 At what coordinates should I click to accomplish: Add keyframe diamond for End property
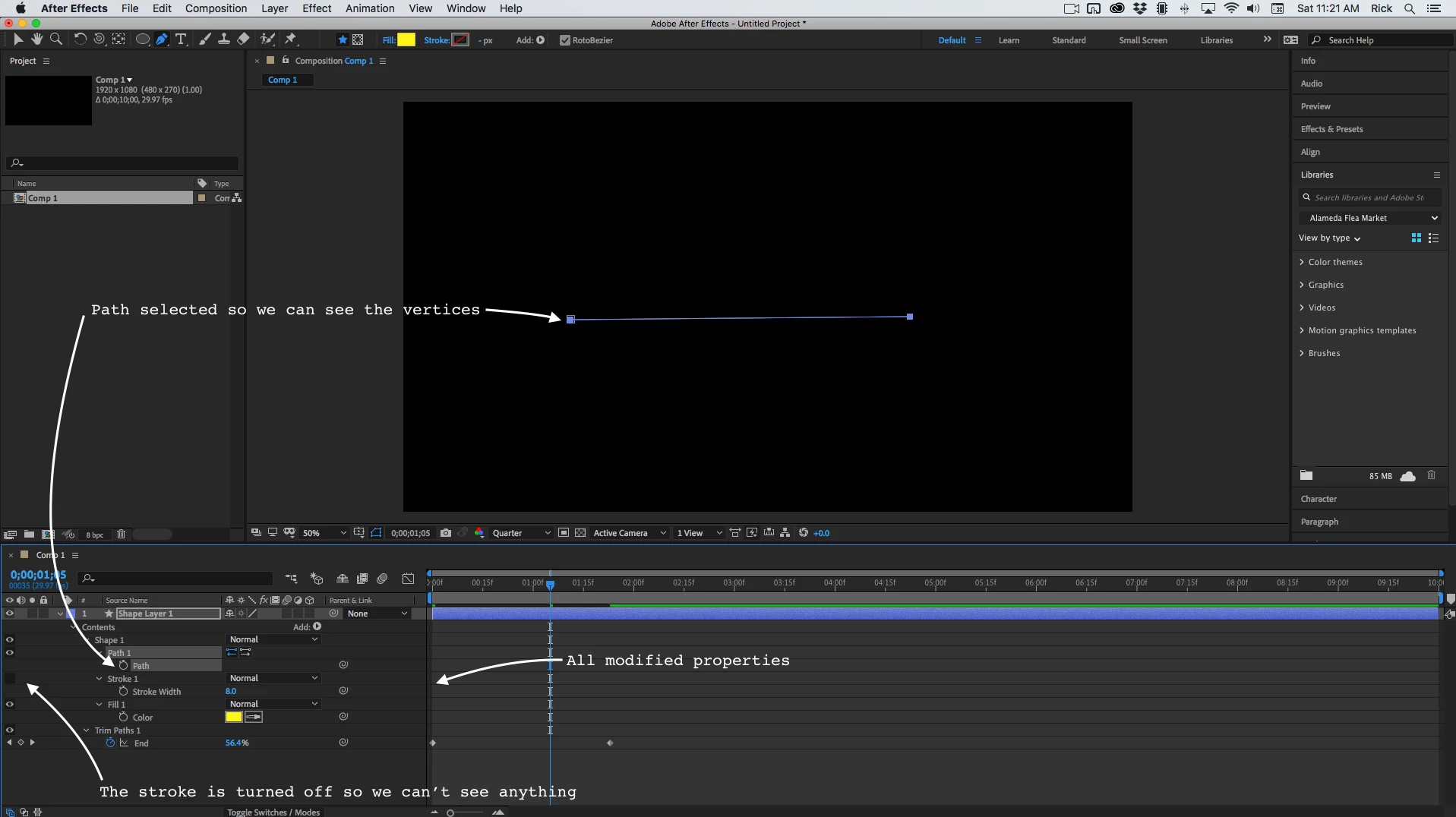(21, 743)
